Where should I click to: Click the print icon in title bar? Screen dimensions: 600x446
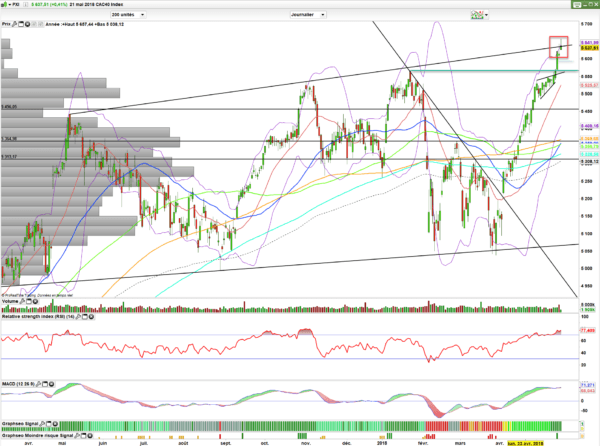coord(577,5)
